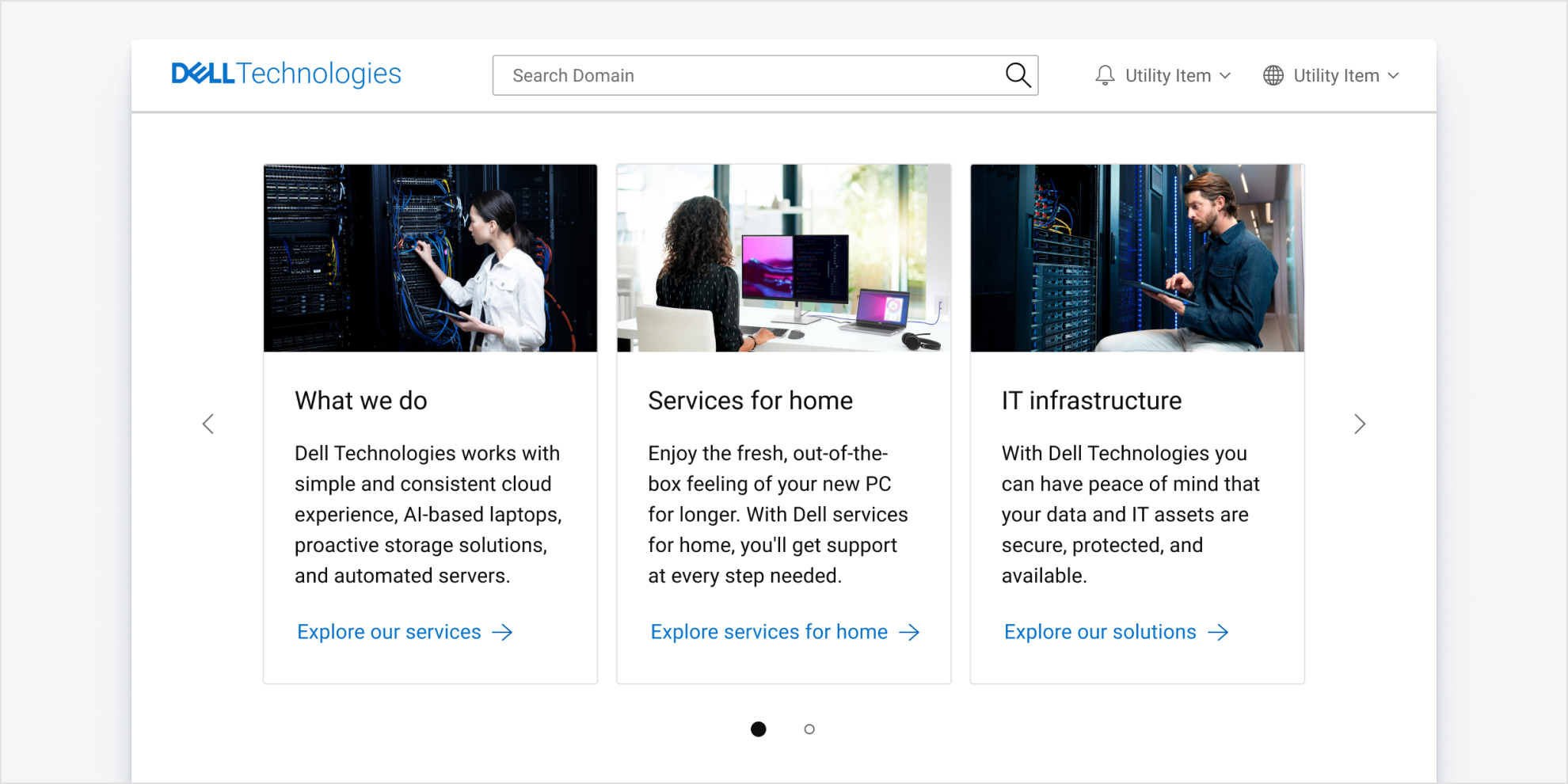Open the notification bell icon

(1106, 74)
